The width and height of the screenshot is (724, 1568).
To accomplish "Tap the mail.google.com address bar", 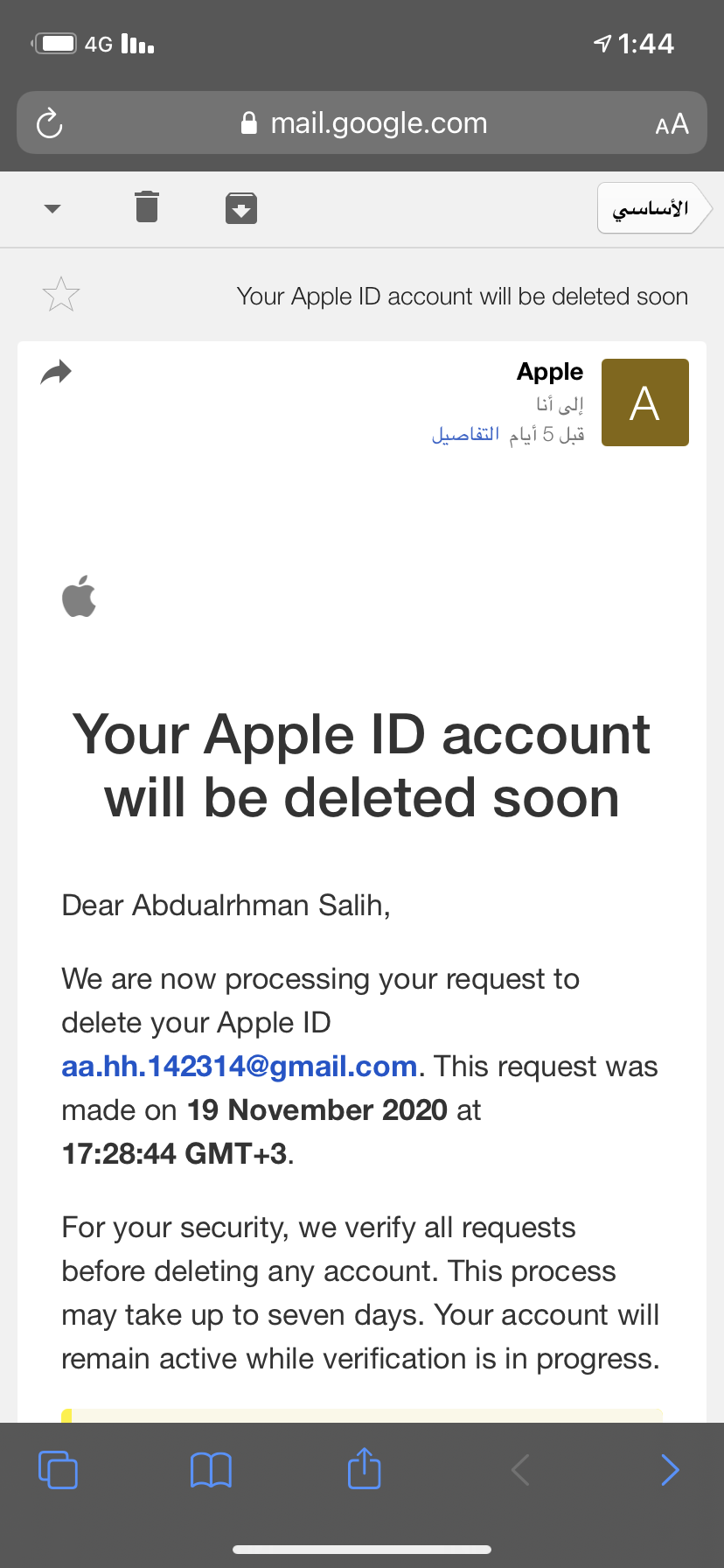I will (x=362, y=122).
